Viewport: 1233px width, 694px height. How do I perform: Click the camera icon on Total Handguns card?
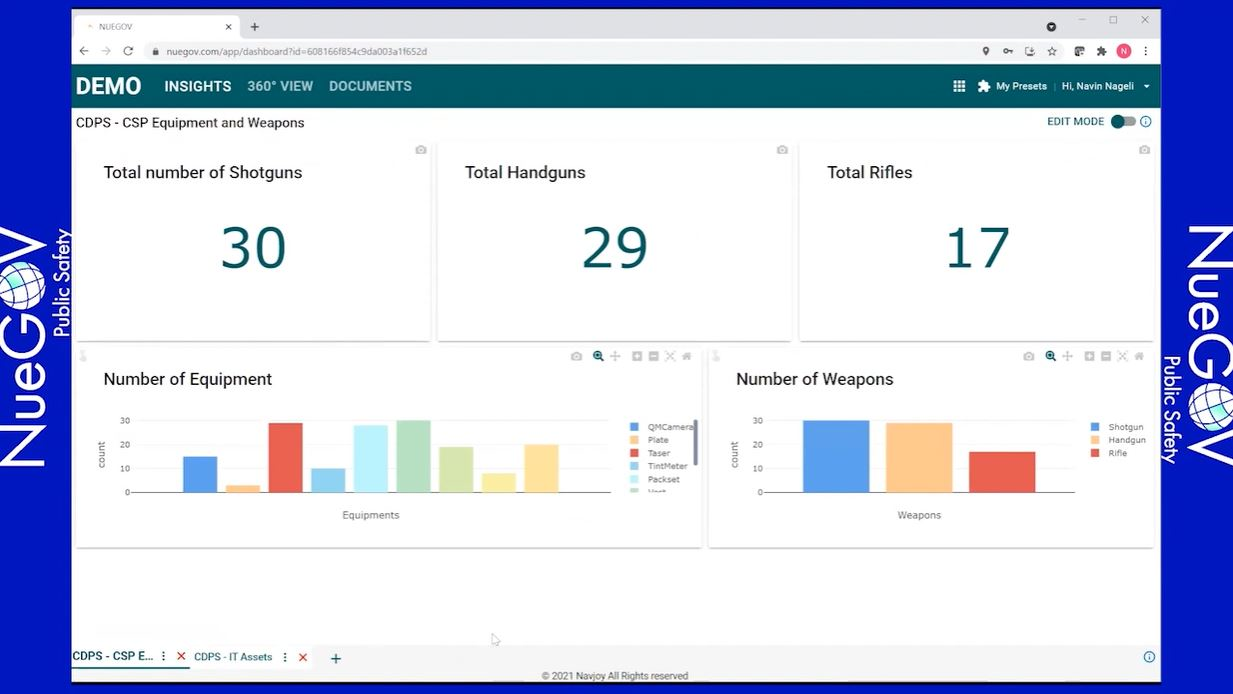click(782, 150)
